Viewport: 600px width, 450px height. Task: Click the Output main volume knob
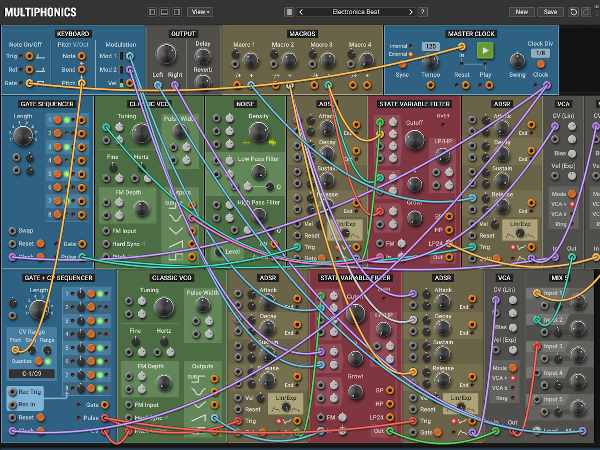click(x=166, y=54)
